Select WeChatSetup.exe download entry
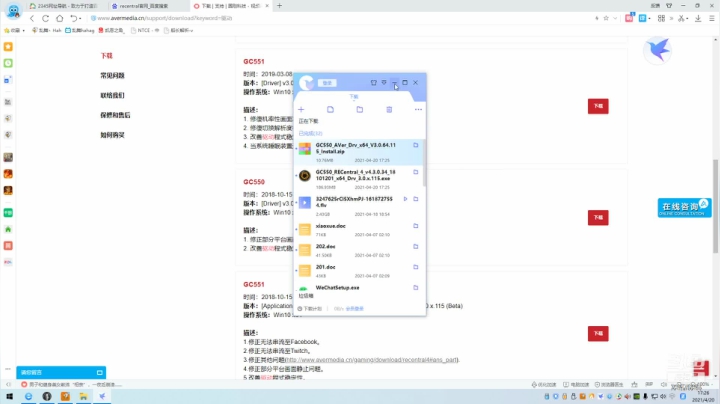Image resolution: width=720 pixels, height=404 pixels. point(359,288)
